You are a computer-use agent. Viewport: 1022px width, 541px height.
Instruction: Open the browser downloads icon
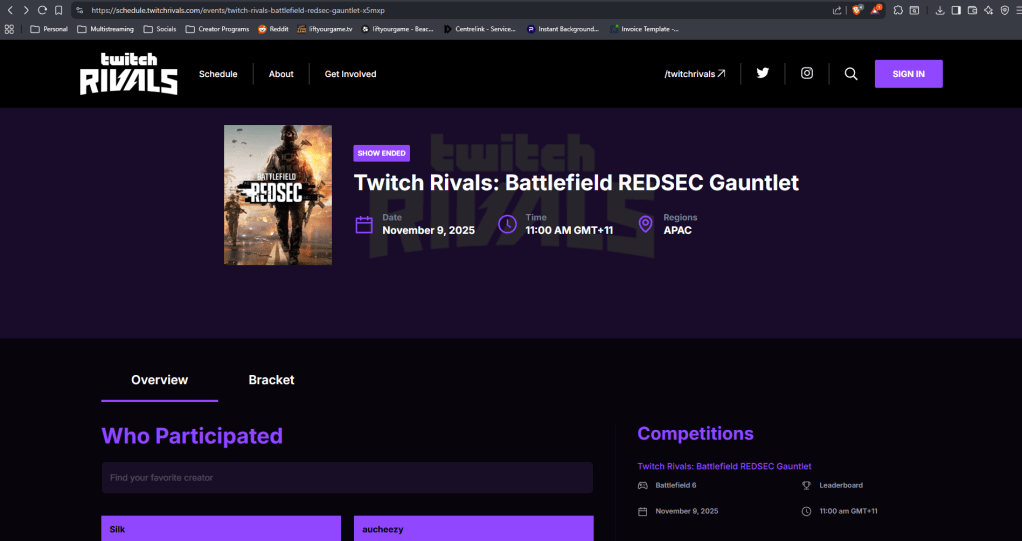939,10
